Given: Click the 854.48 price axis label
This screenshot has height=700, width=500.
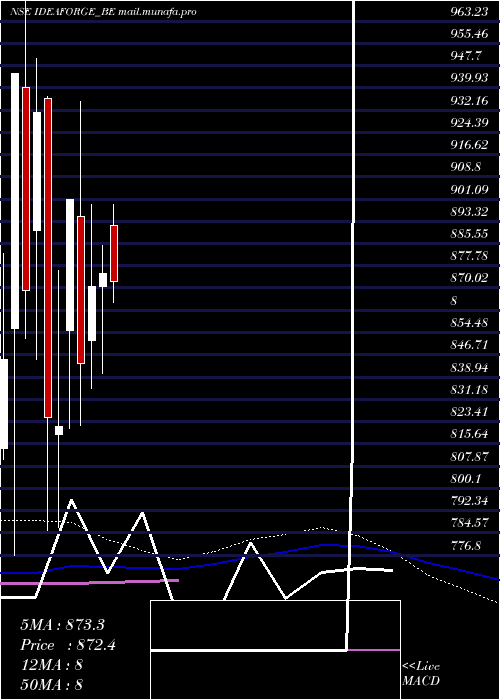Looking at the screenshot, I should (x=469, y=323).
